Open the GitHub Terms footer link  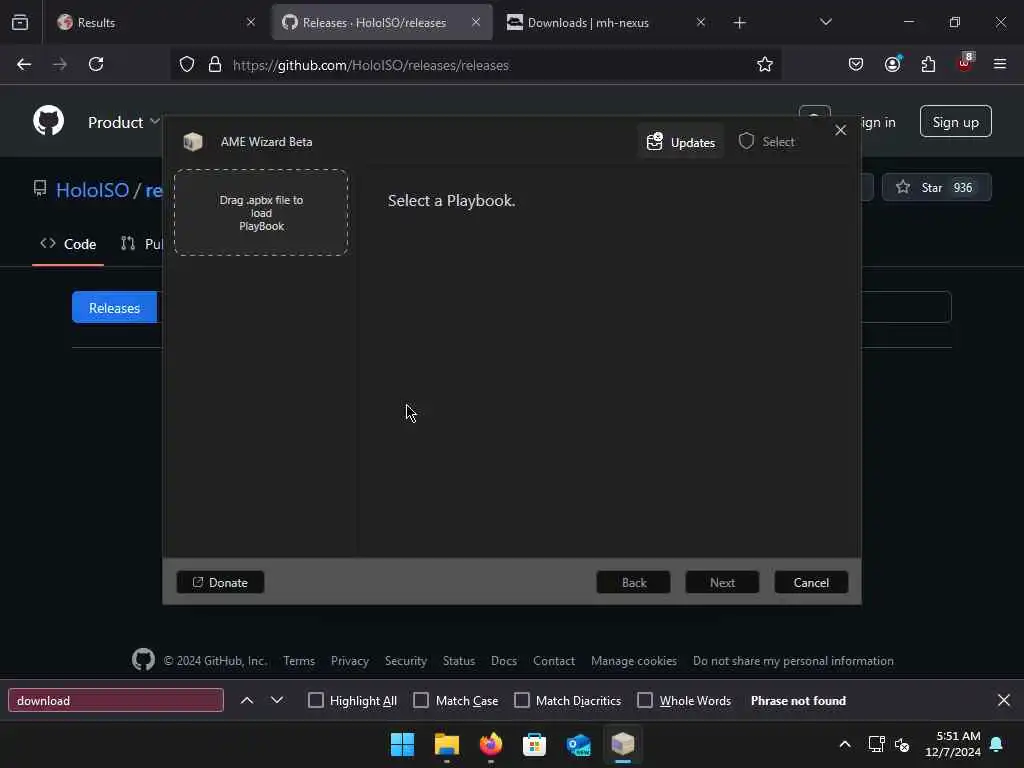(x=299, y=661)
